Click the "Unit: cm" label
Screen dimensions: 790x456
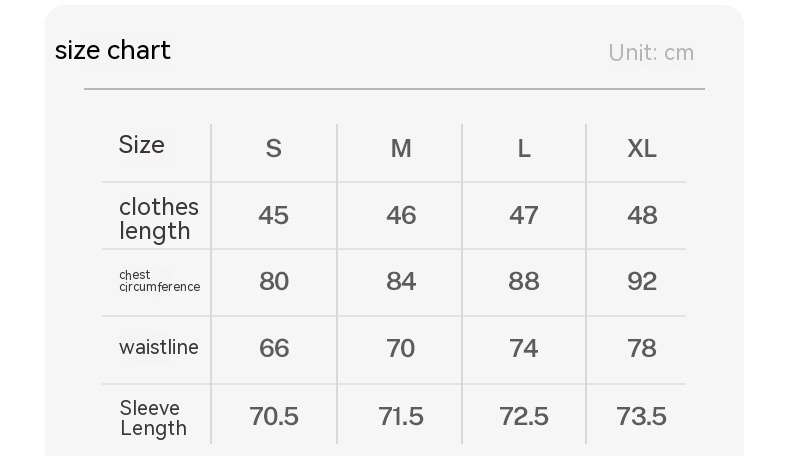coord(651,53)
